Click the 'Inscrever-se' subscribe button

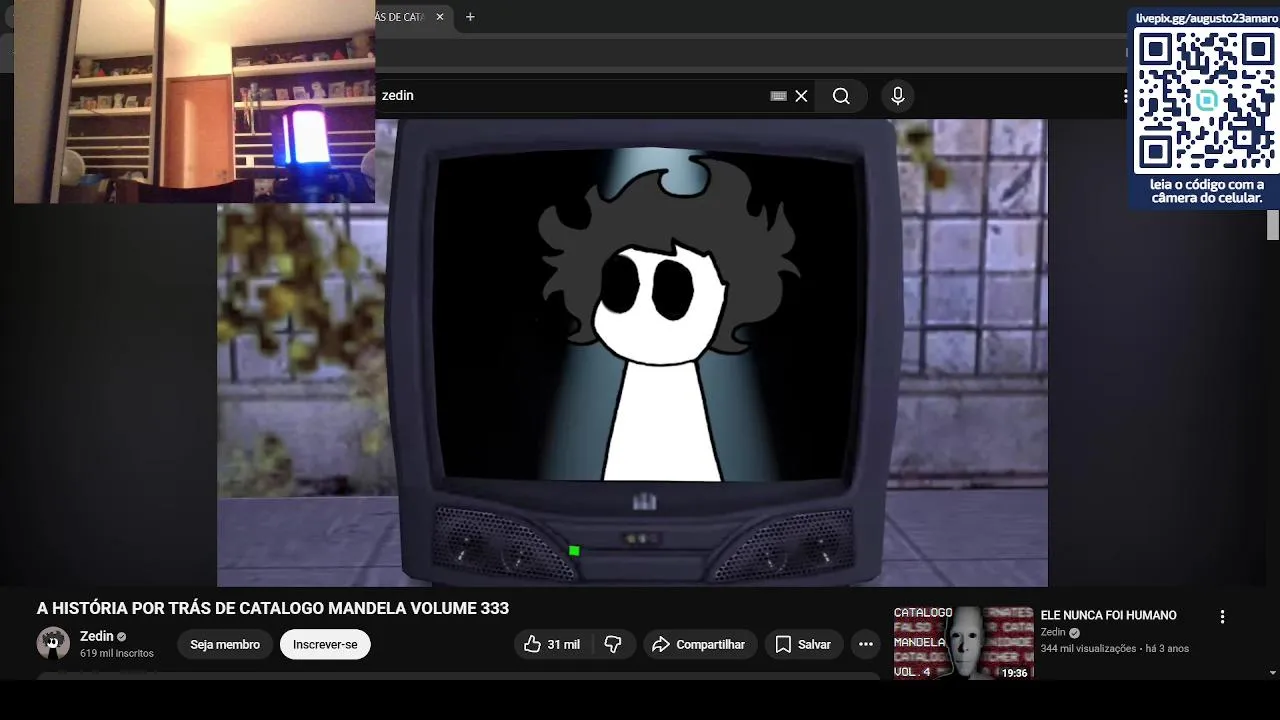[x=325, y=645]
